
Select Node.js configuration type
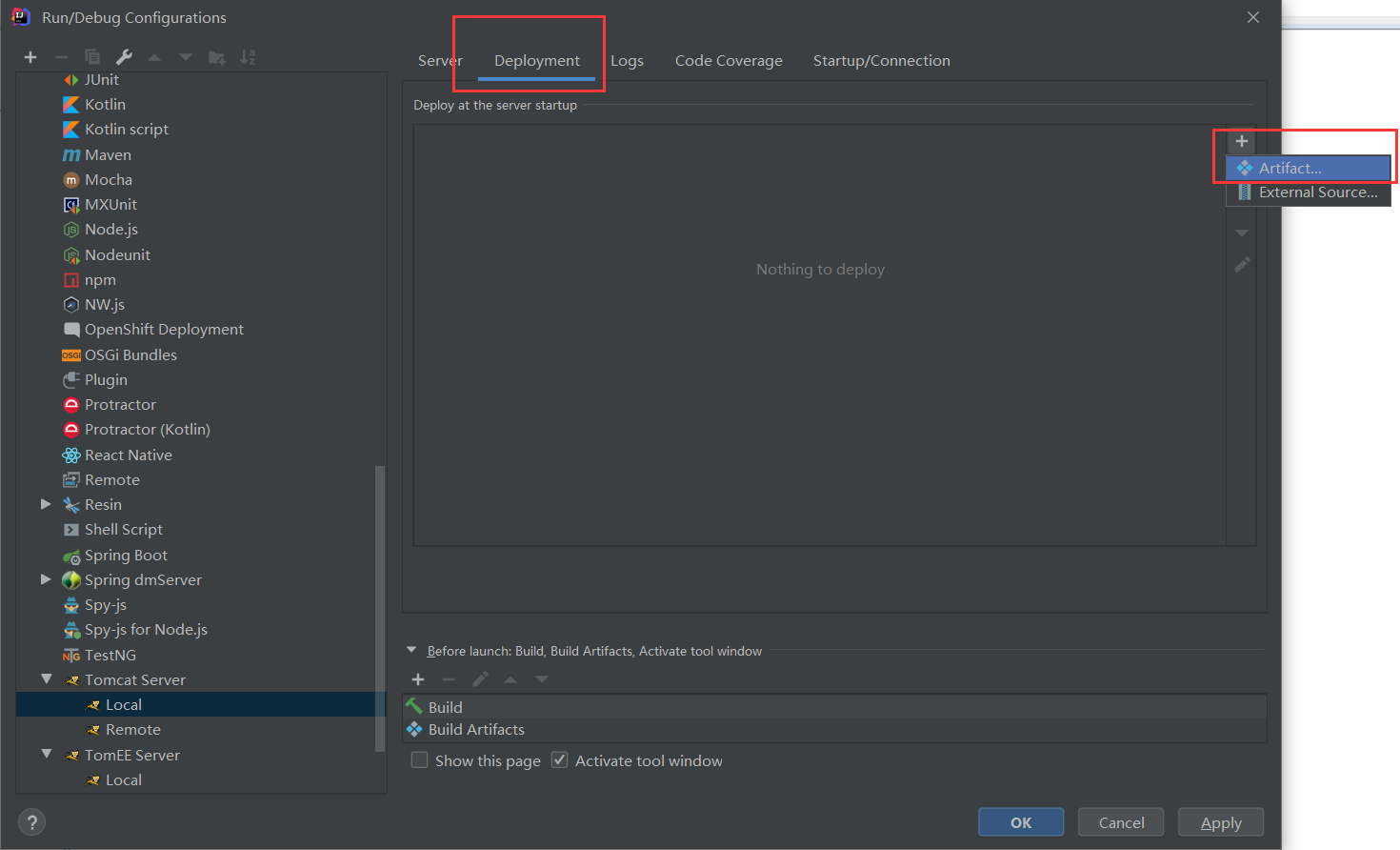point(110,229)
